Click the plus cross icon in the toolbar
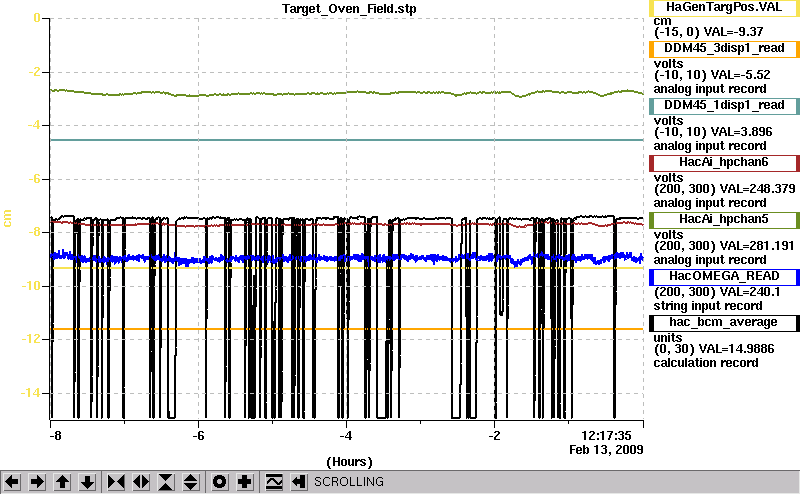The height and width of the screenshot is (494, 800). click(245, 482)
